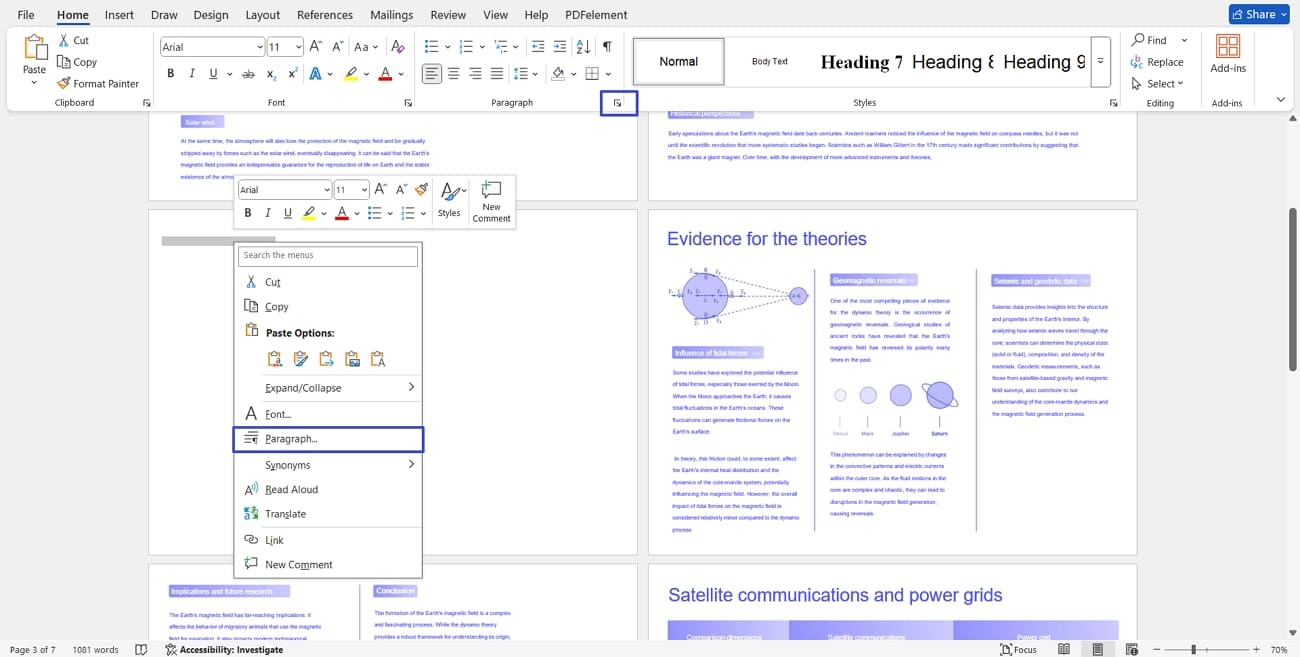Expand the Styles gallery more arrow
Screen dimensions: 1300x657
pyautogui.click(x=1100, y=62)
